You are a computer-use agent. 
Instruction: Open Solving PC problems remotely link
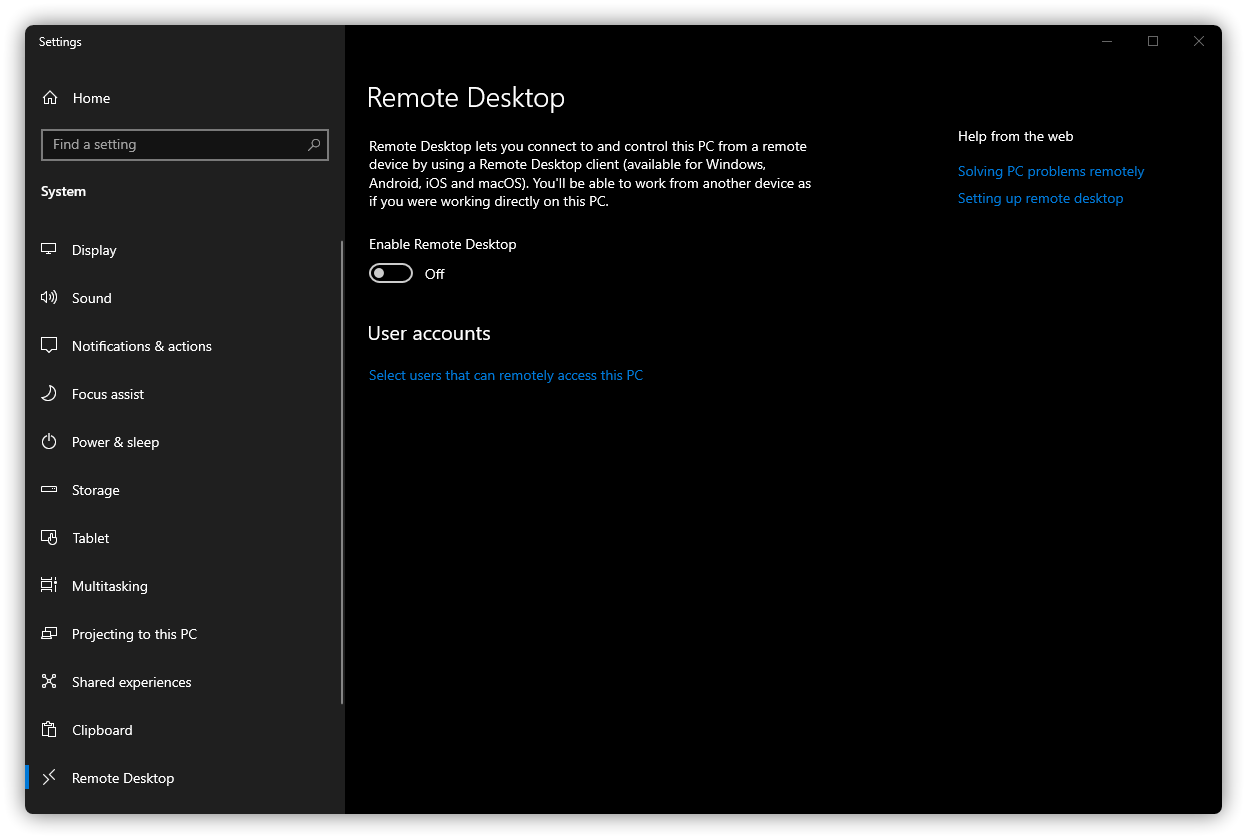(x=1051, y=172)
